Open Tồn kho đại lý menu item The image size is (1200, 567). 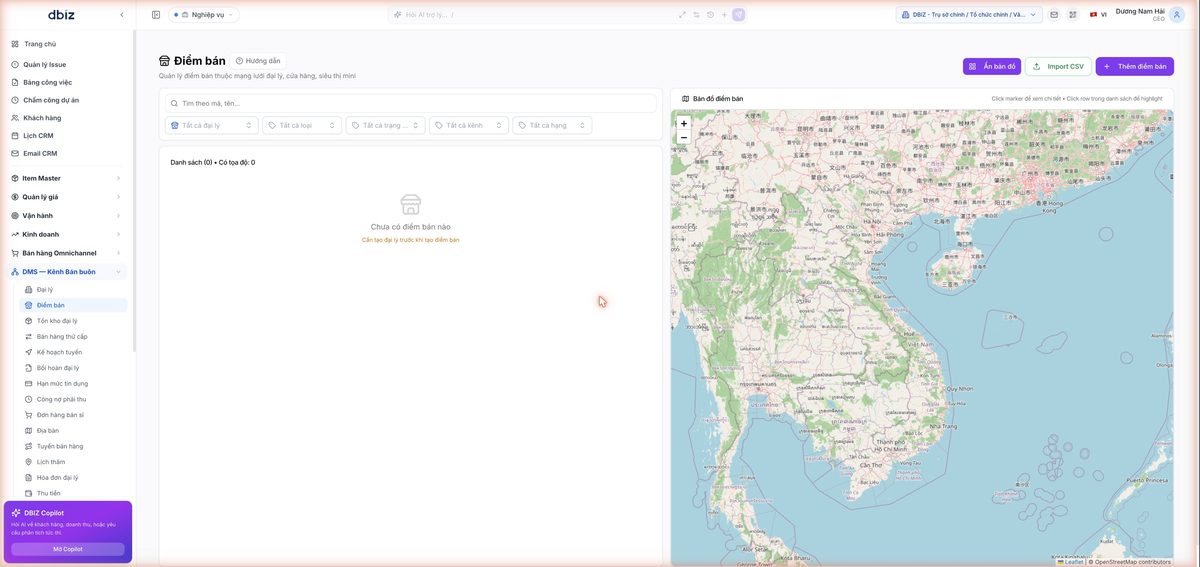[57, 321]
